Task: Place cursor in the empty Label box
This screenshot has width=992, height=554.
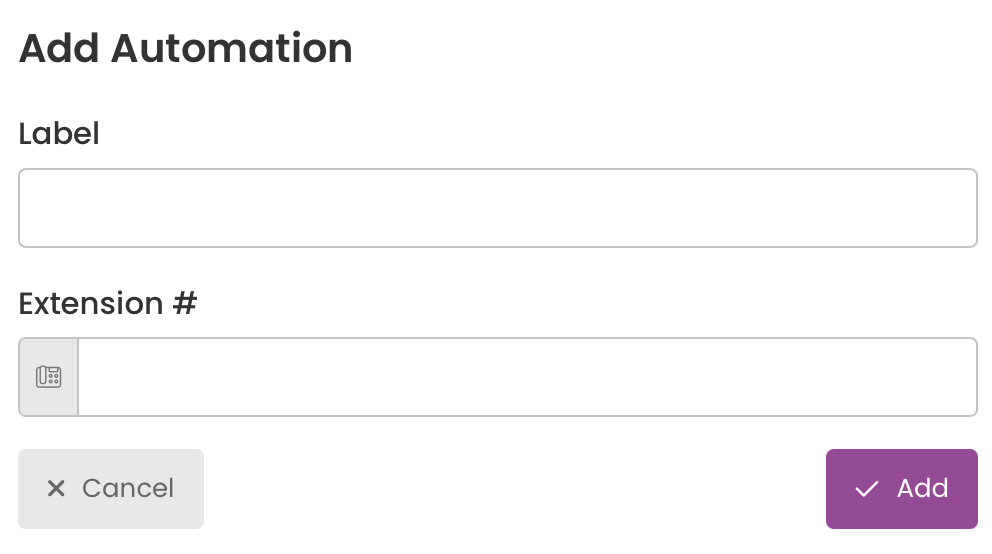Action: point(498,208)
